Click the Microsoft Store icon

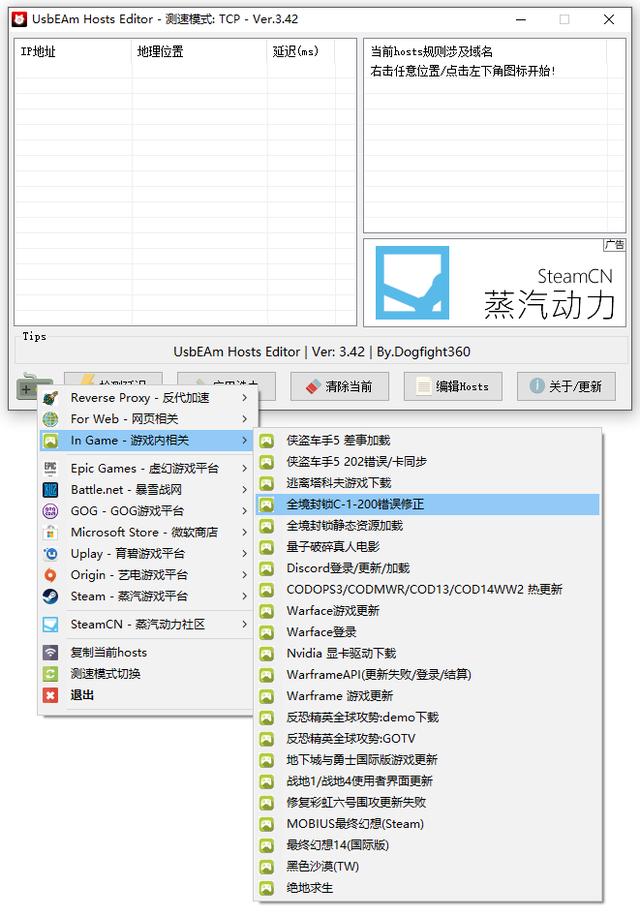point(50,532)
